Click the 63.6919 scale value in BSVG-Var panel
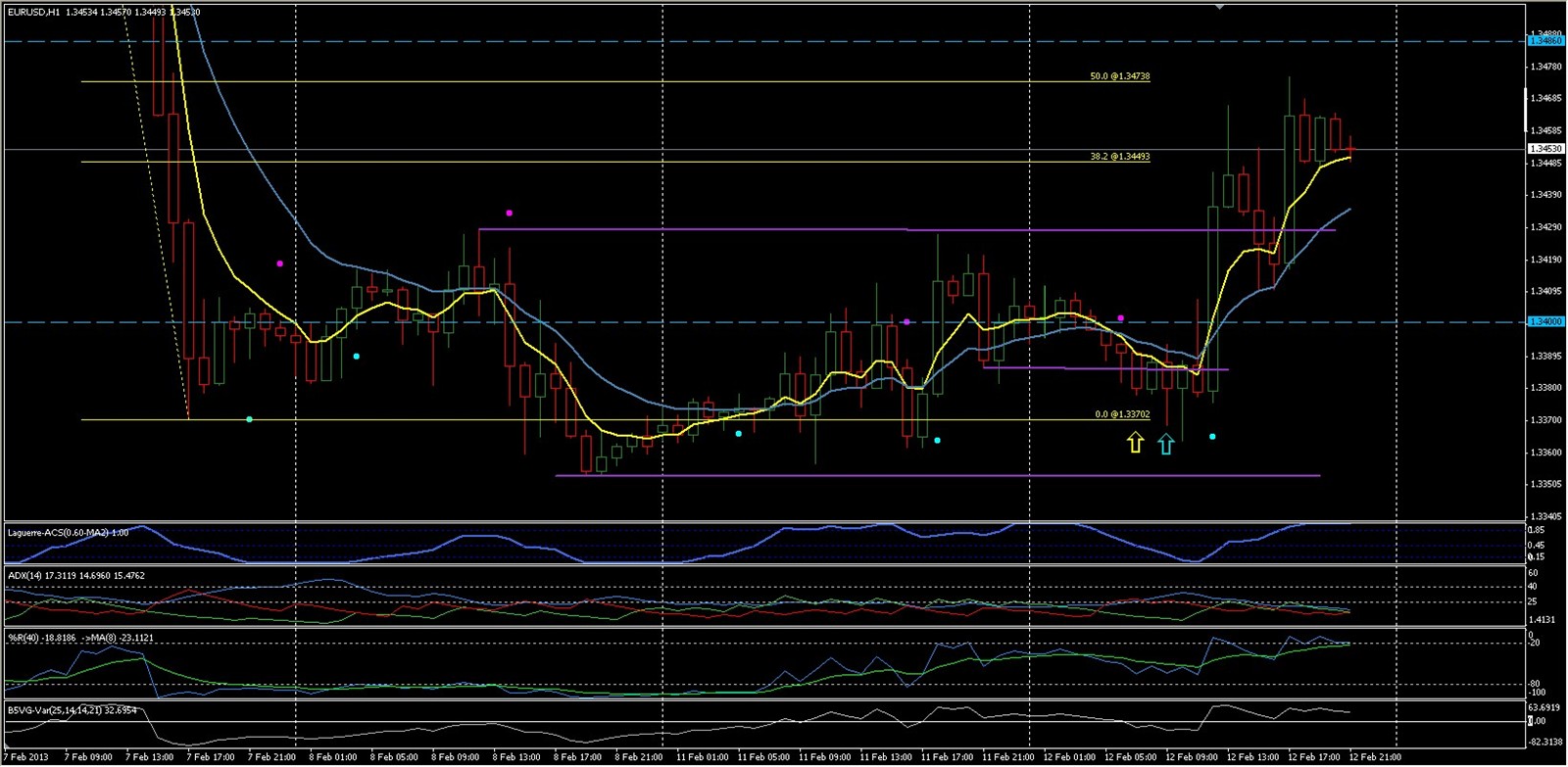Viewport: 1568px width, 767px height. (1545, 706)
